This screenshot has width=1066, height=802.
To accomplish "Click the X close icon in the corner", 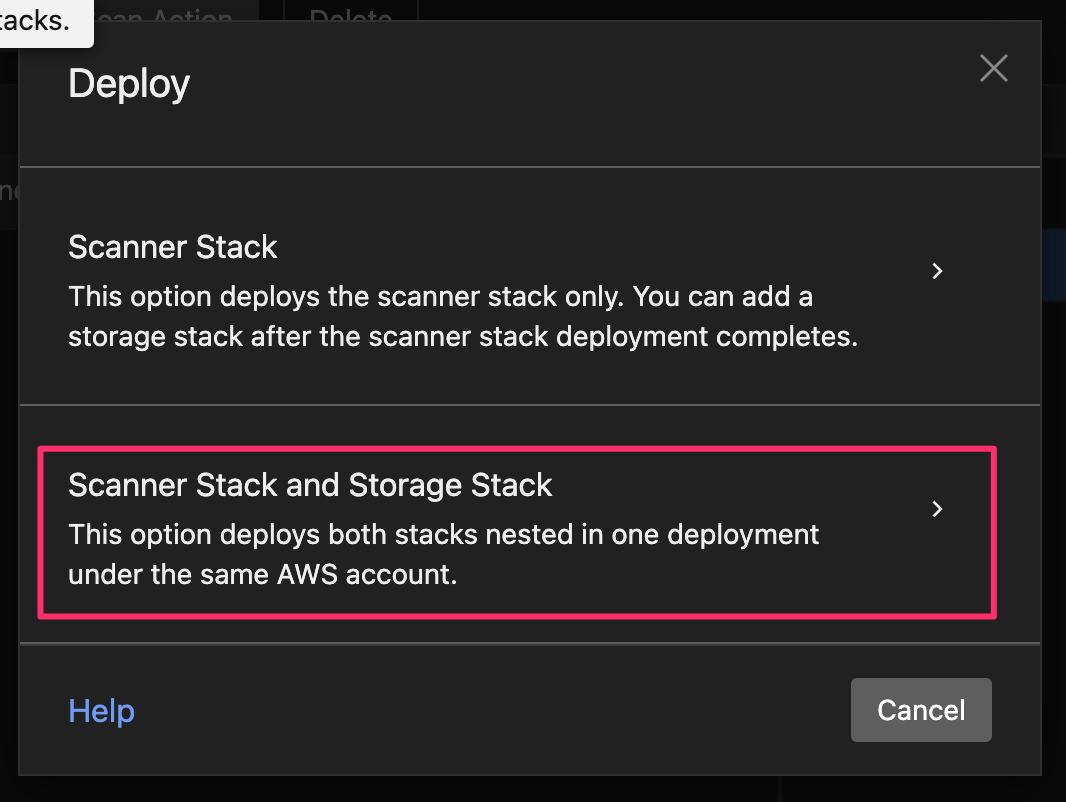I will click(x=993, y=68).
